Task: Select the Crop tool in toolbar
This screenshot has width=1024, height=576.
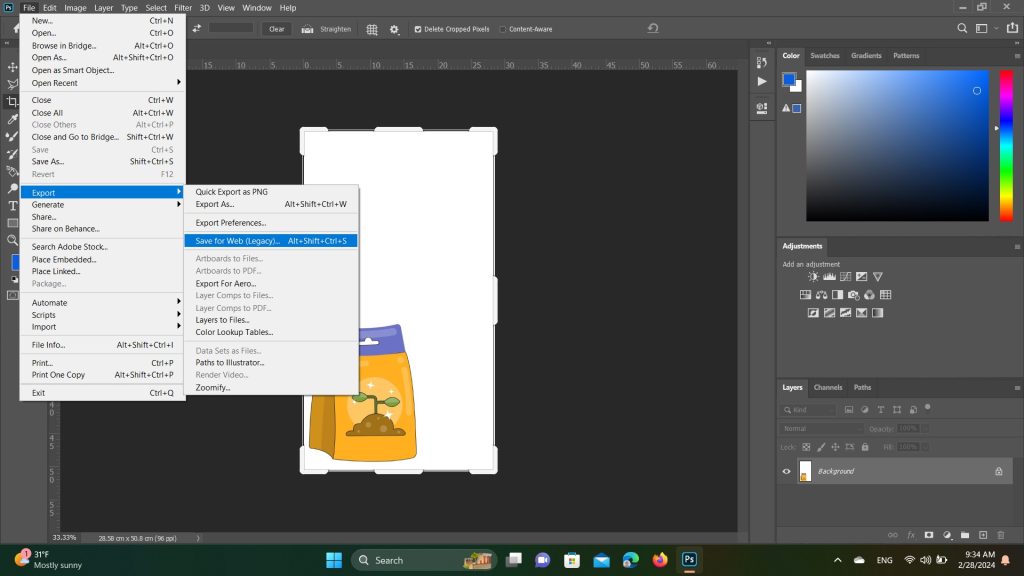Action: pyautogui.click(x=12, y=101)
